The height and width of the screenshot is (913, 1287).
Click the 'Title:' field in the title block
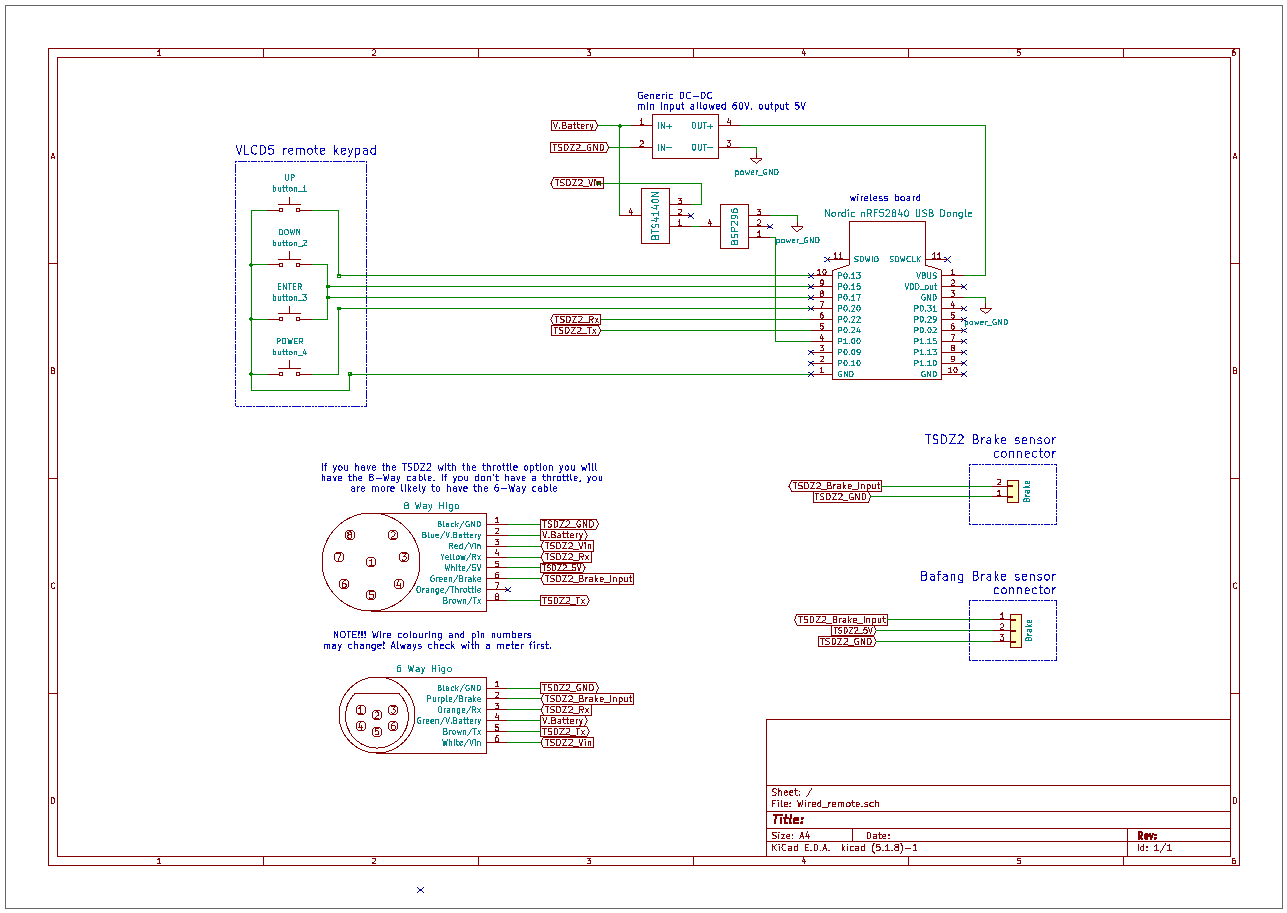[788, 820]
